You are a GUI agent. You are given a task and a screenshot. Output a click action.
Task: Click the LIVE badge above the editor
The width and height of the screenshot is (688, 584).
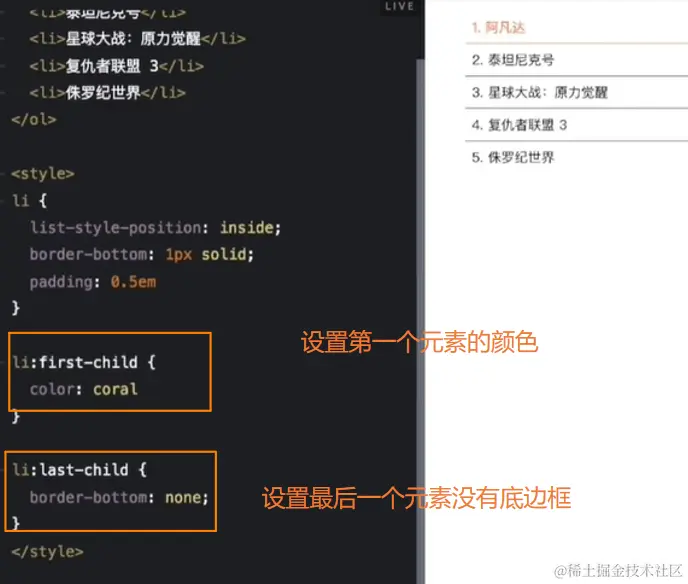click(399, 7)
